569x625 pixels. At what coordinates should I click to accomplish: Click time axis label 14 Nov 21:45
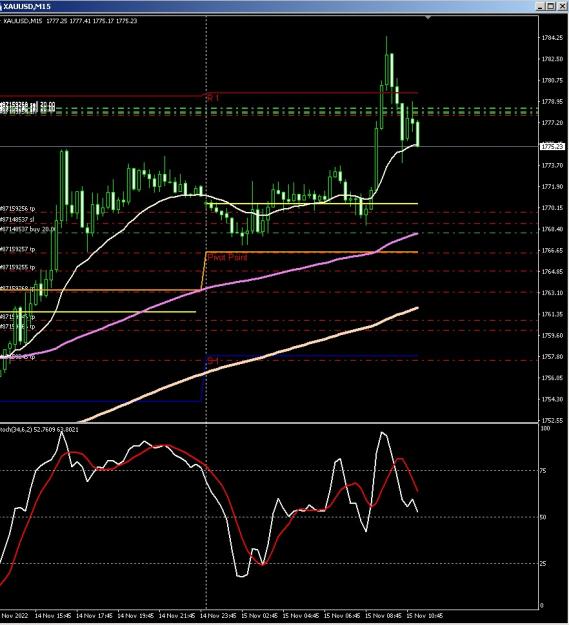tap(177, 616)
